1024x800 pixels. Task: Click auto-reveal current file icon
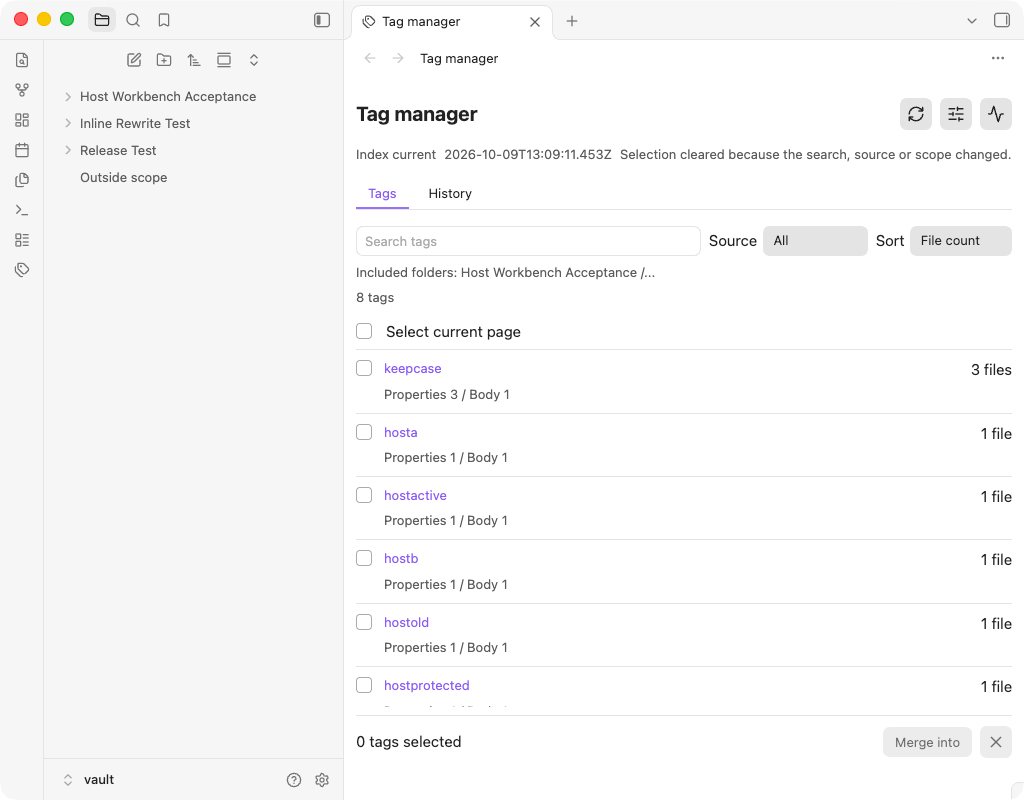[224, 60]
